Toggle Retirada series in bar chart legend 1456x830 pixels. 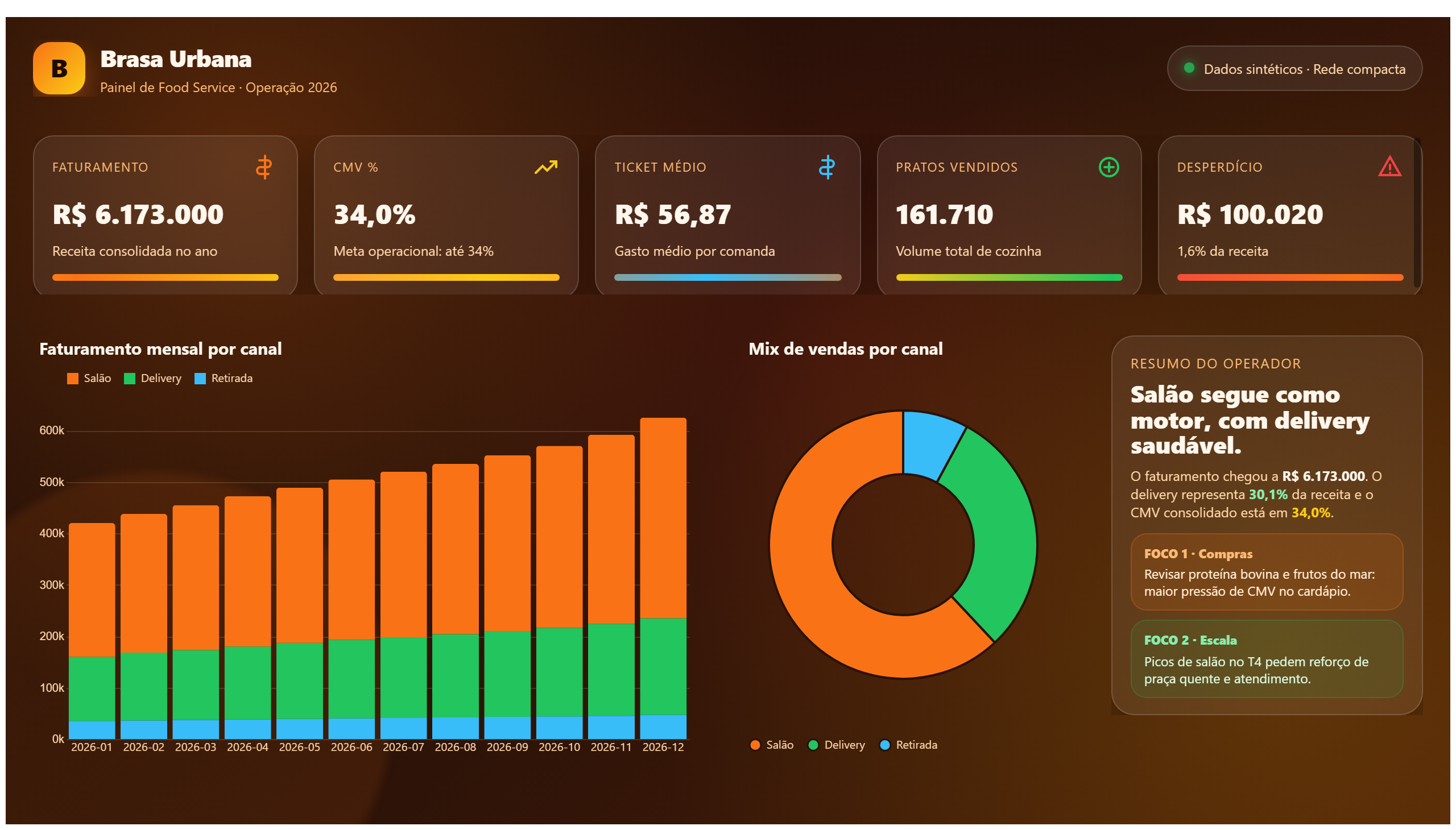tap(223, 379)
